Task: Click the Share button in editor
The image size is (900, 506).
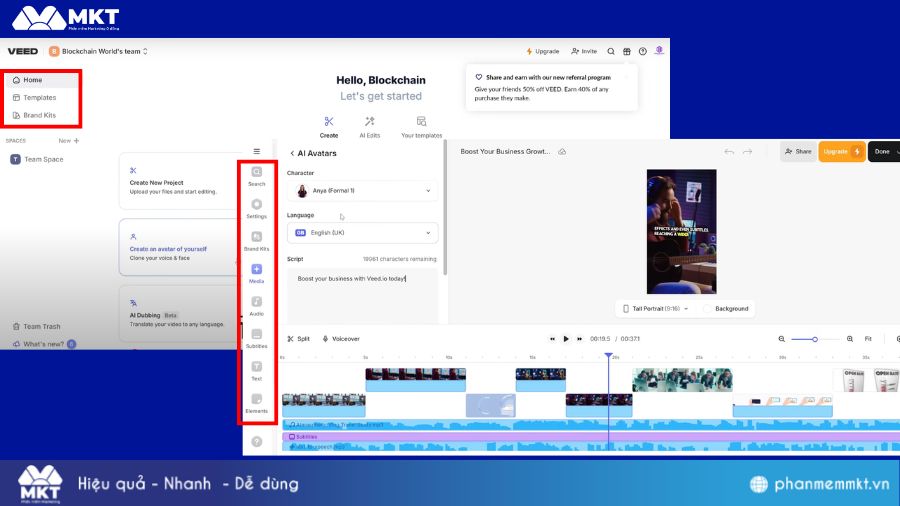Action: (798, 151)
